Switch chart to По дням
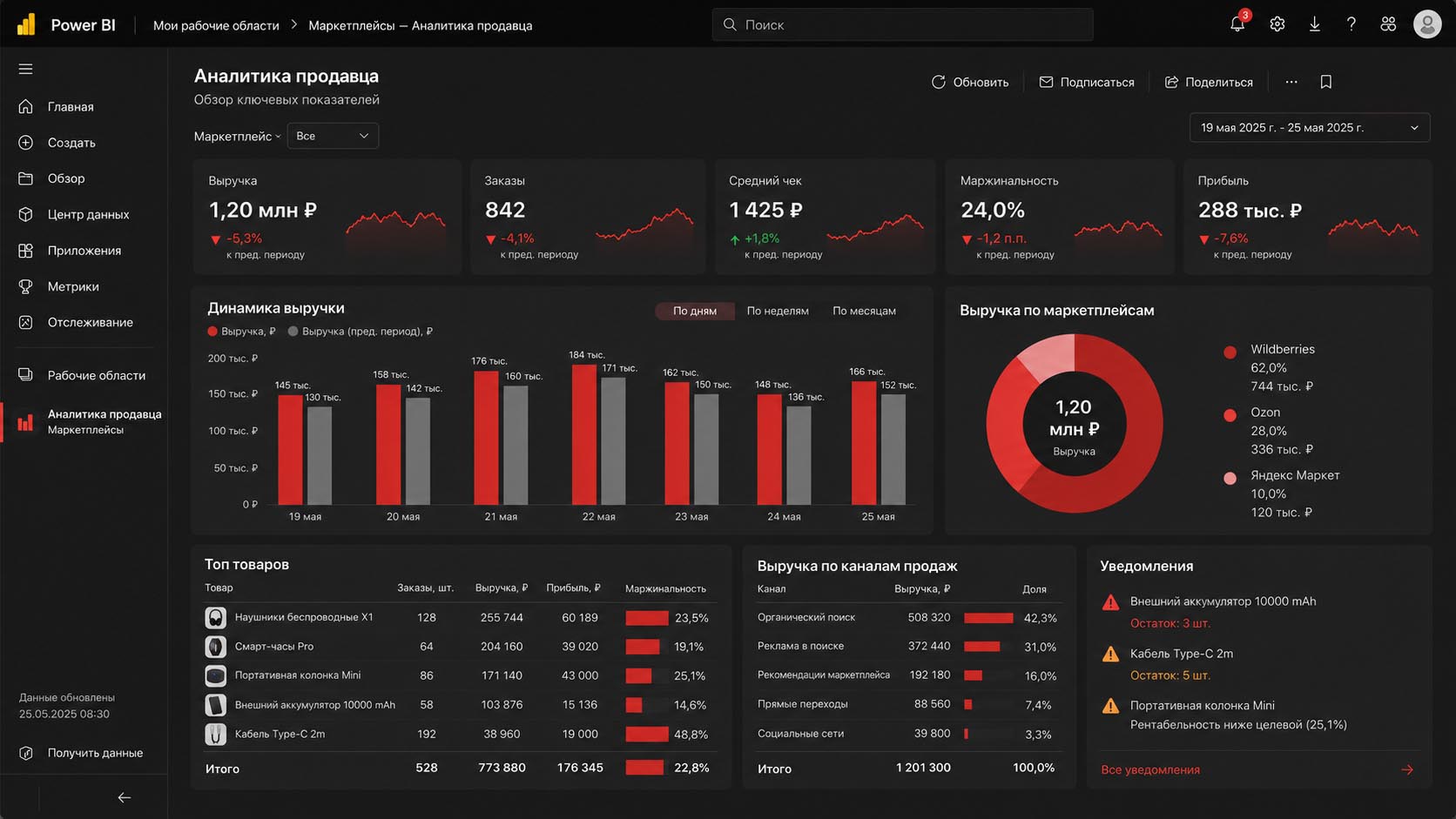The image size is (1456, 819). pyautogui.click(x=695, y=311)
